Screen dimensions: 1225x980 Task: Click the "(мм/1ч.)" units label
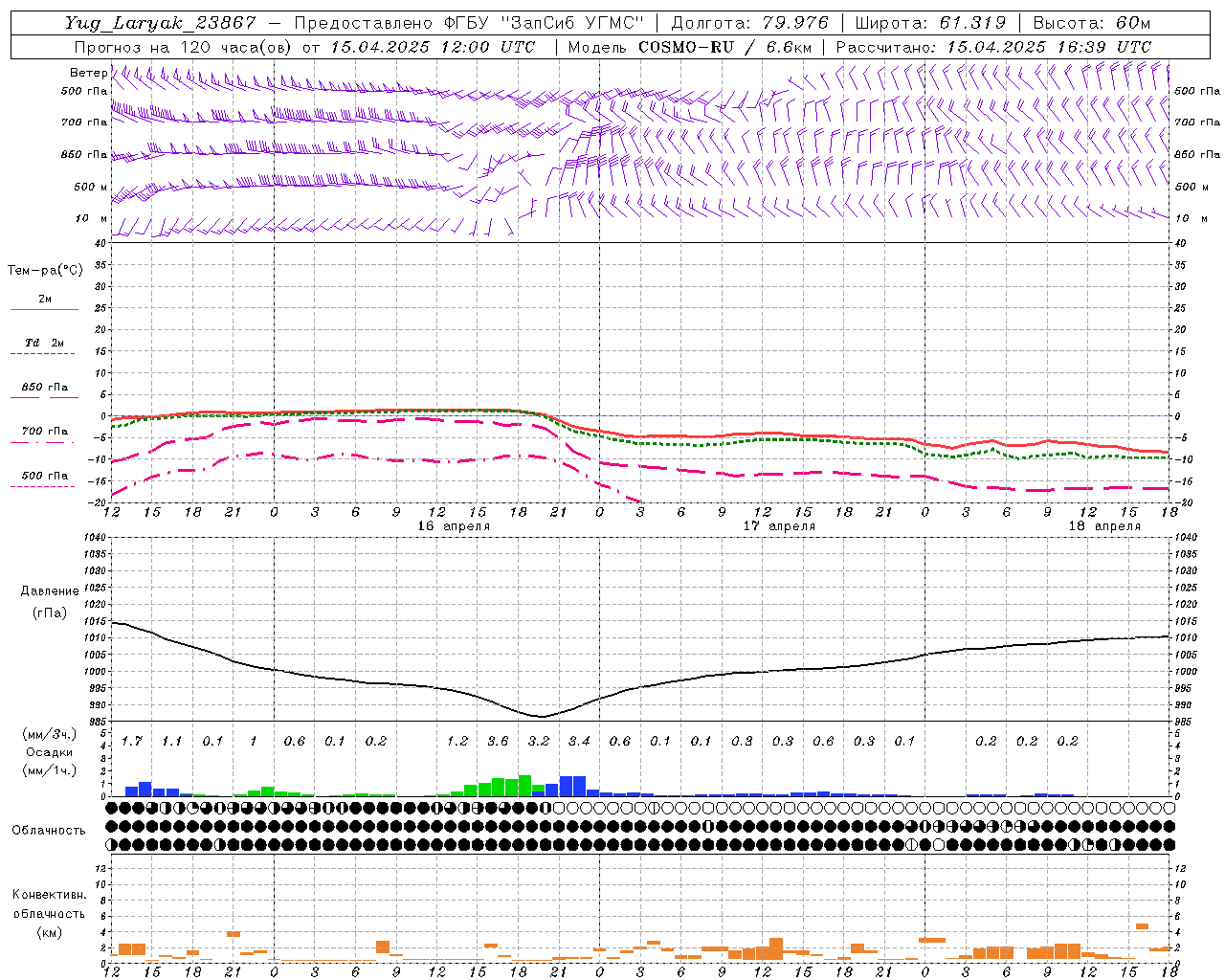pyautogui.click(x=50, y=769)
